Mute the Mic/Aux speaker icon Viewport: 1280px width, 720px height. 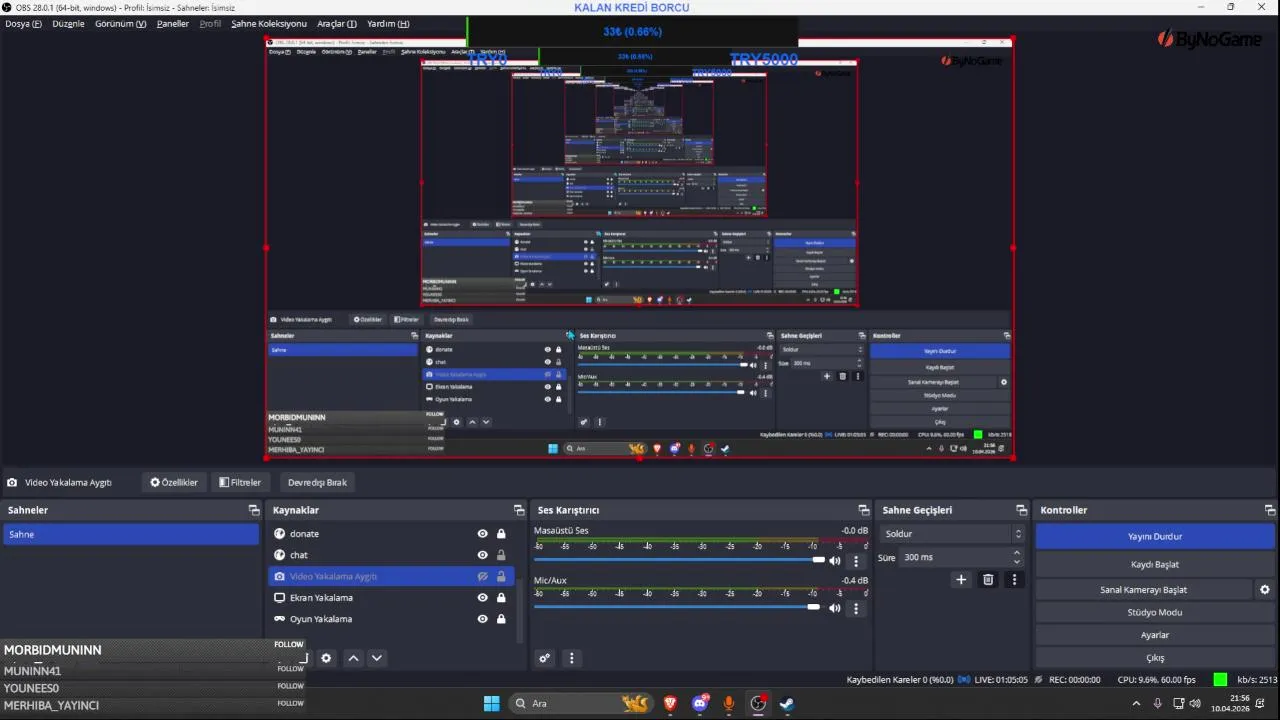835,608
